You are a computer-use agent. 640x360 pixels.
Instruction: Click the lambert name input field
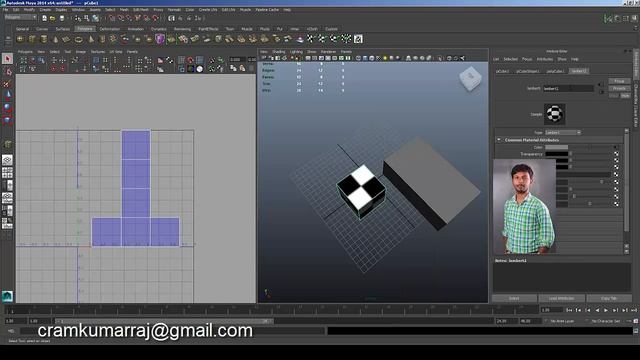[568, 88]
